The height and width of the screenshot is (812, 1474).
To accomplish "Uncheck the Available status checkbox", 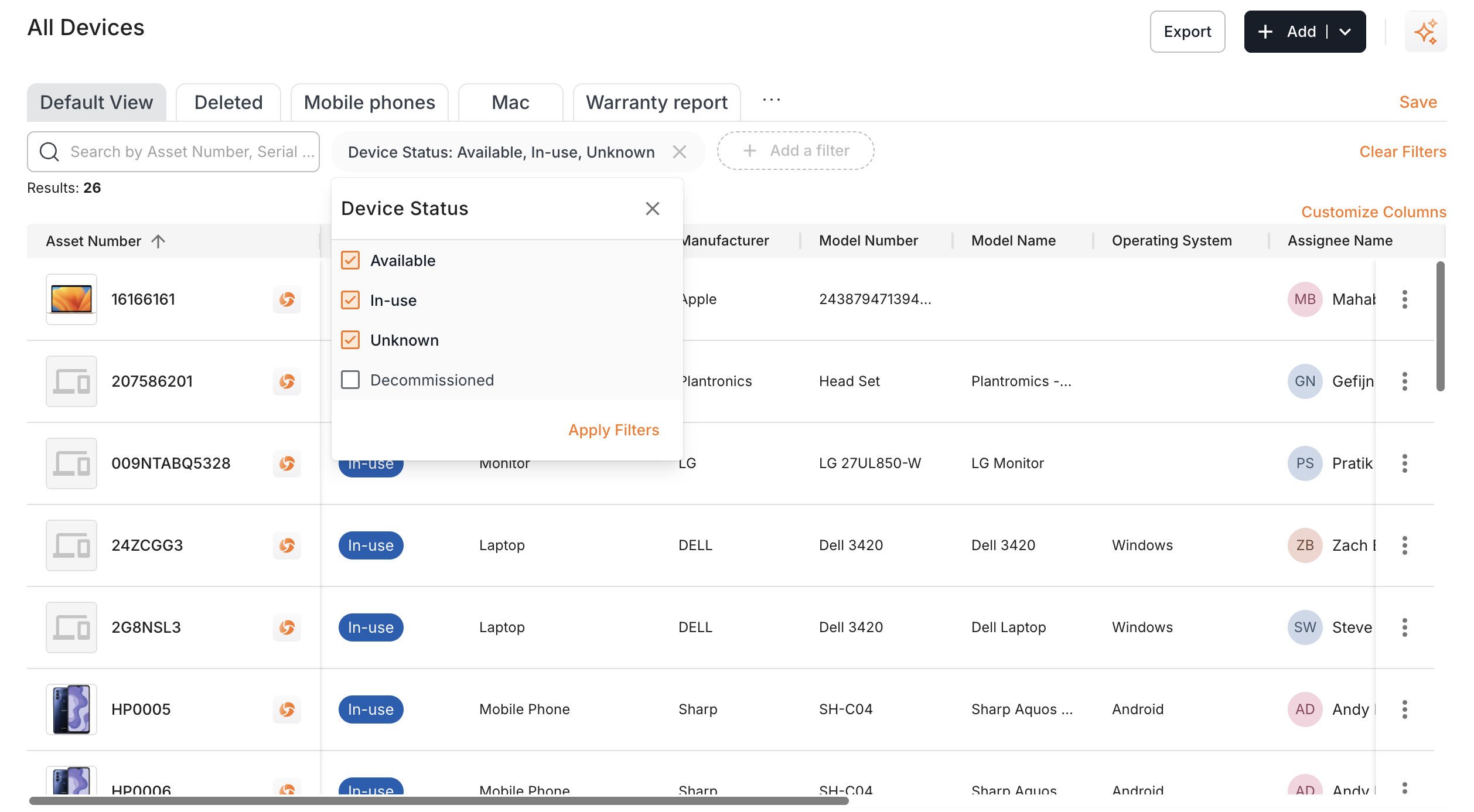I will coord(350,260).
